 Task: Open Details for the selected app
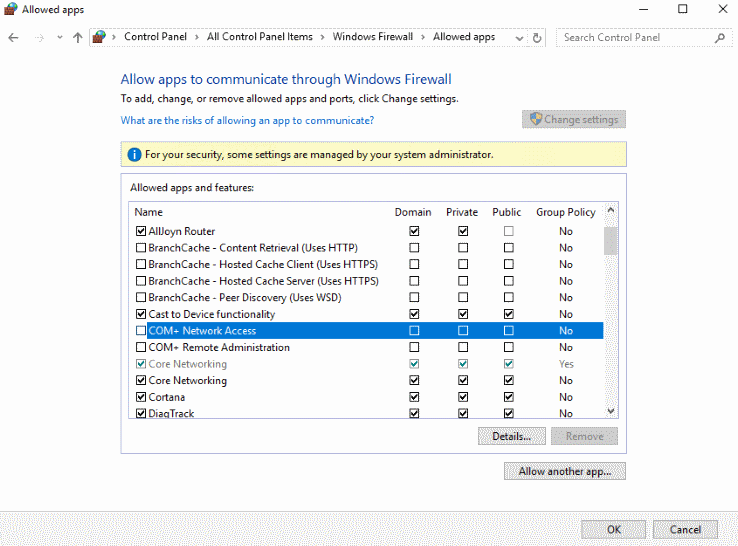point(512,436)
